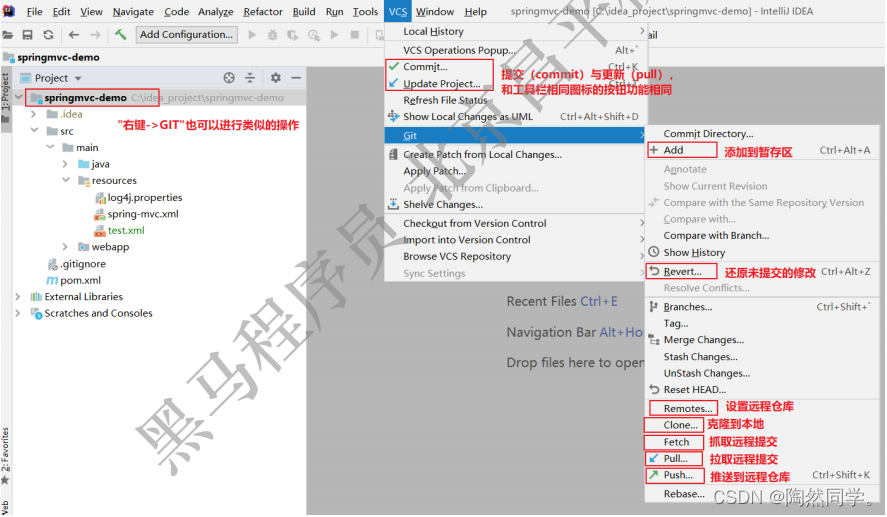Screen dimensions: 887x517
Task: Expand Scratches and Consoles node
Action: click(18, 313)
